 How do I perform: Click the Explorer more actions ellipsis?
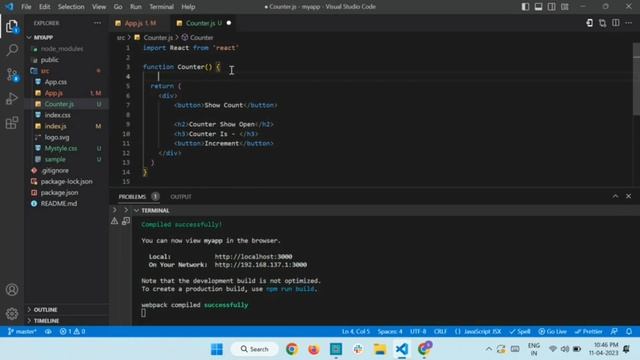point(97,23)
